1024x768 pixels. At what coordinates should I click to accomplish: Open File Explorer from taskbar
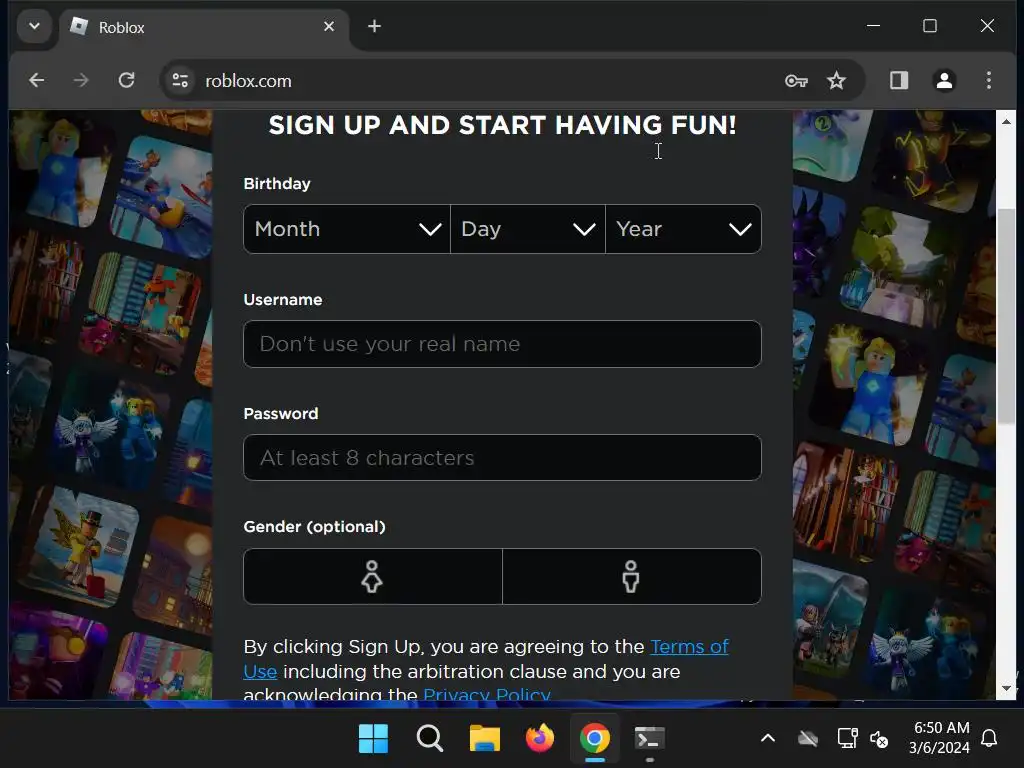(x=485, y=739)
